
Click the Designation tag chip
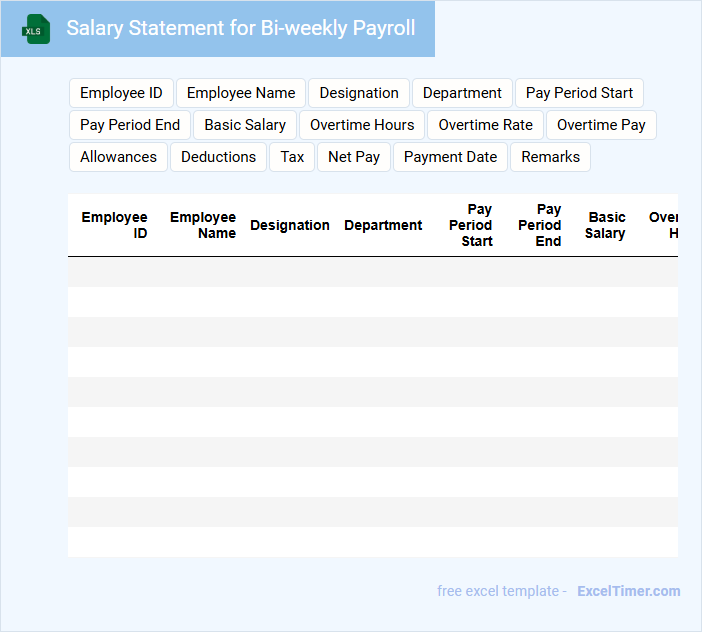coord(359,93)
